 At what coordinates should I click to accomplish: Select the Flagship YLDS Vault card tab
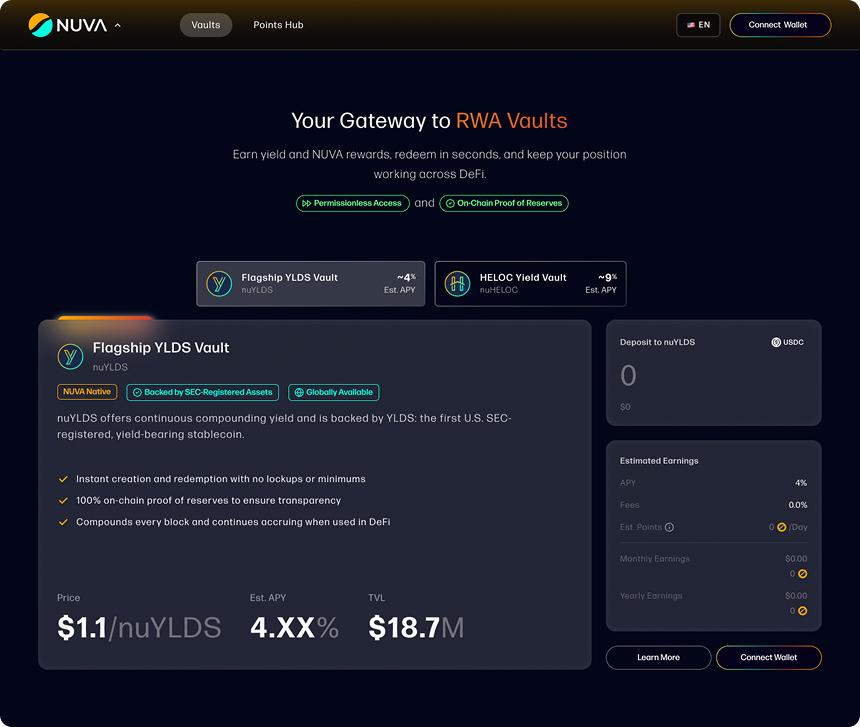point(310,283)
